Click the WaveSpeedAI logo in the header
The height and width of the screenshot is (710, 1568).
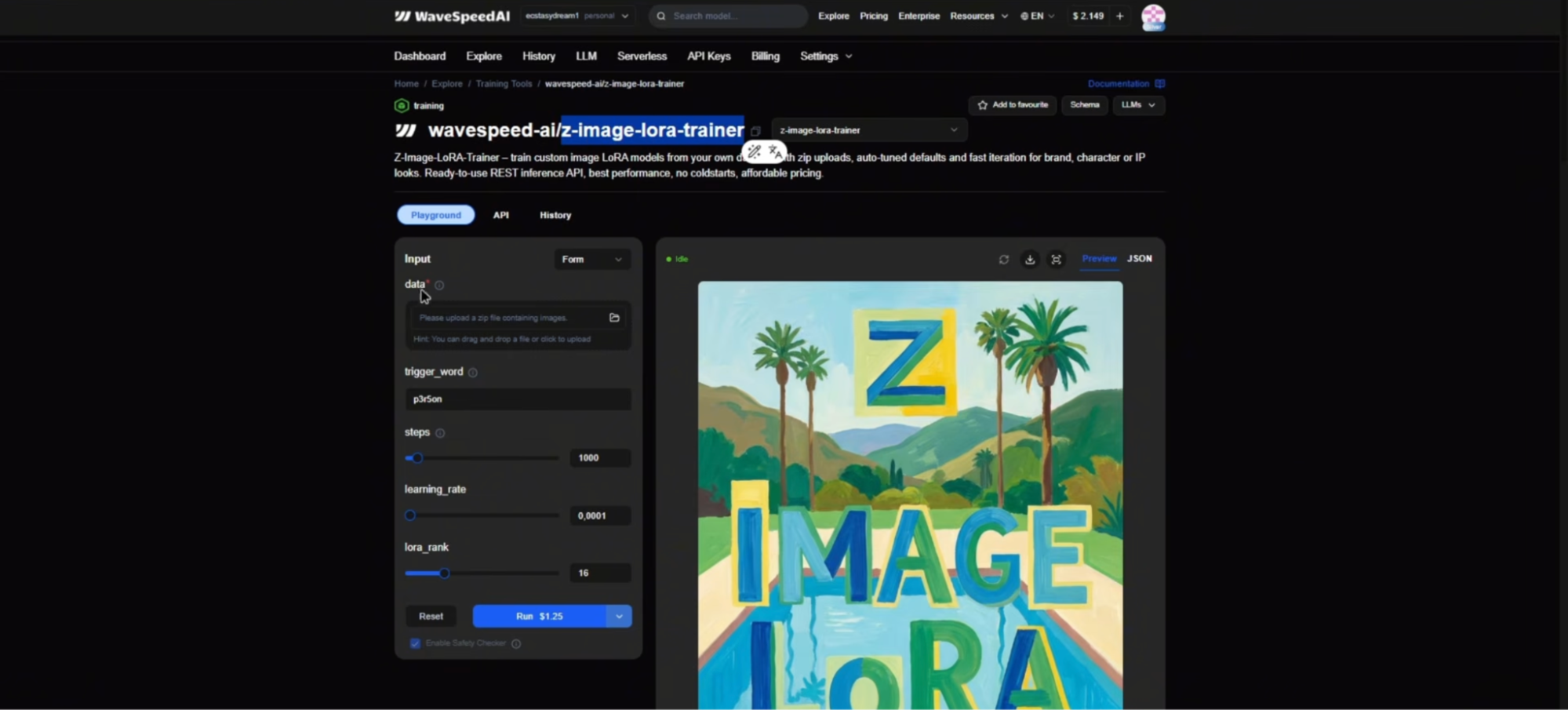pyautogui.click(x=452, y=16)
